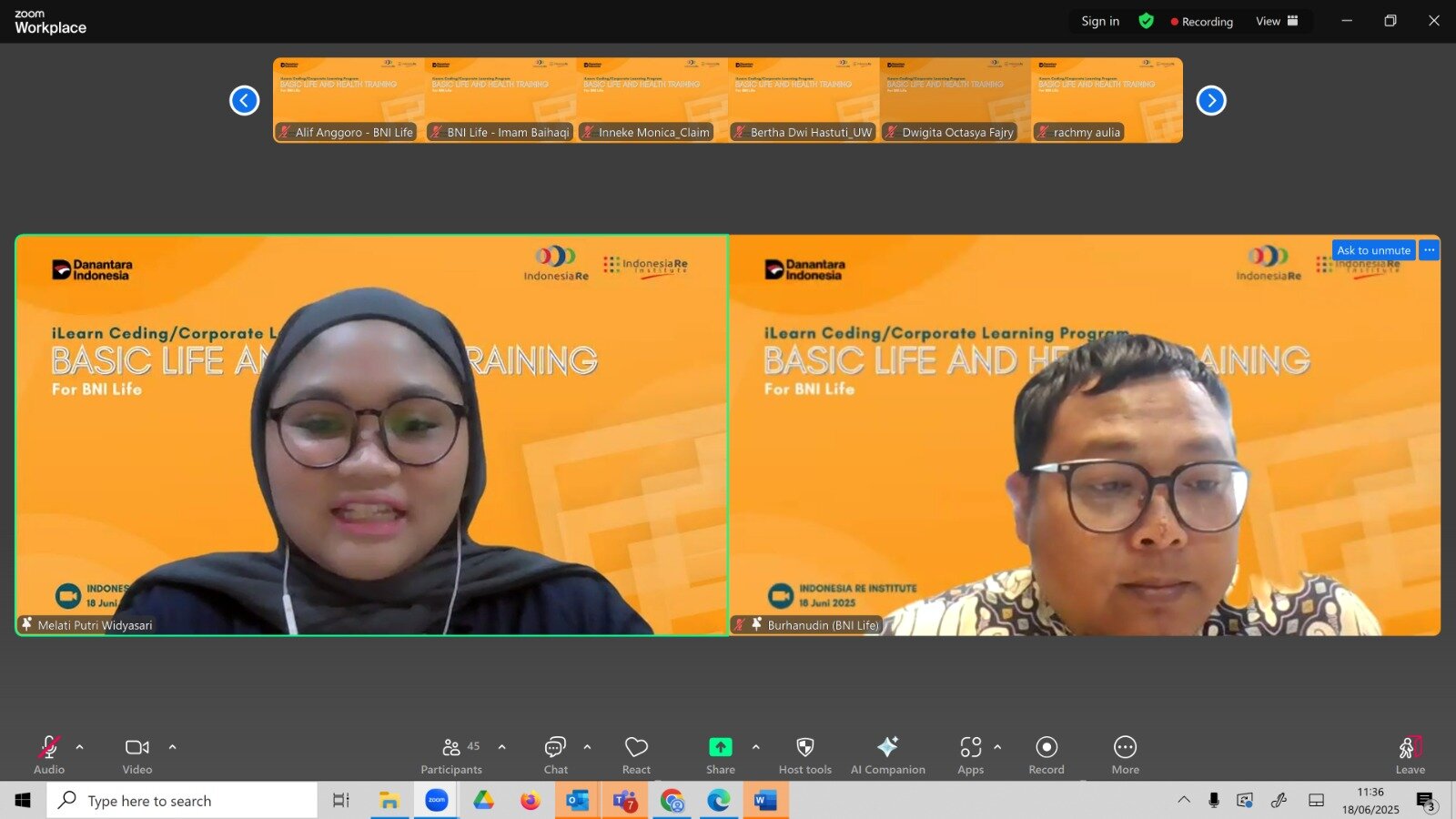This screenshot has height=819, width=1456.
Task: Open Firefox from taskbar
Action: click(531, 801)
